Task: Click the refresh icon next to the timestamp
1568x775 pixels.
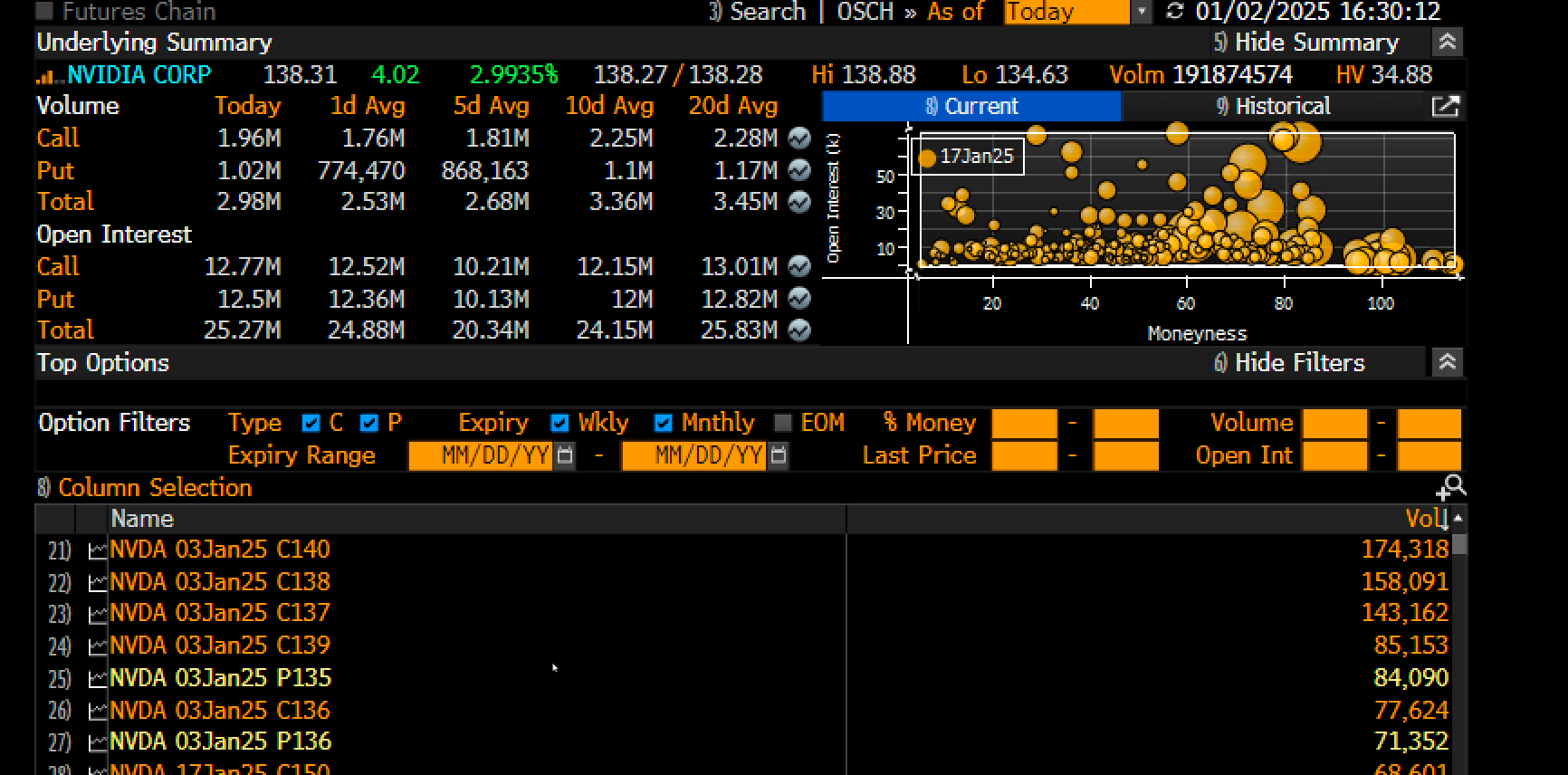Action: point(1174,11)
